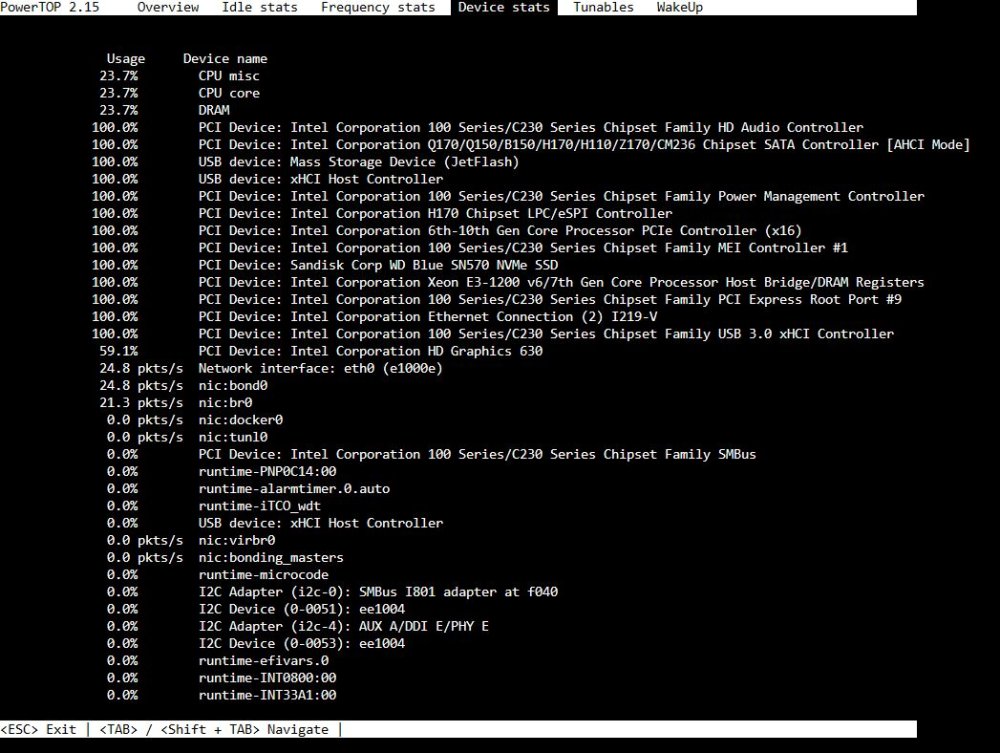
Task: Click the MEI Controller #1 row
Action: 469,248
